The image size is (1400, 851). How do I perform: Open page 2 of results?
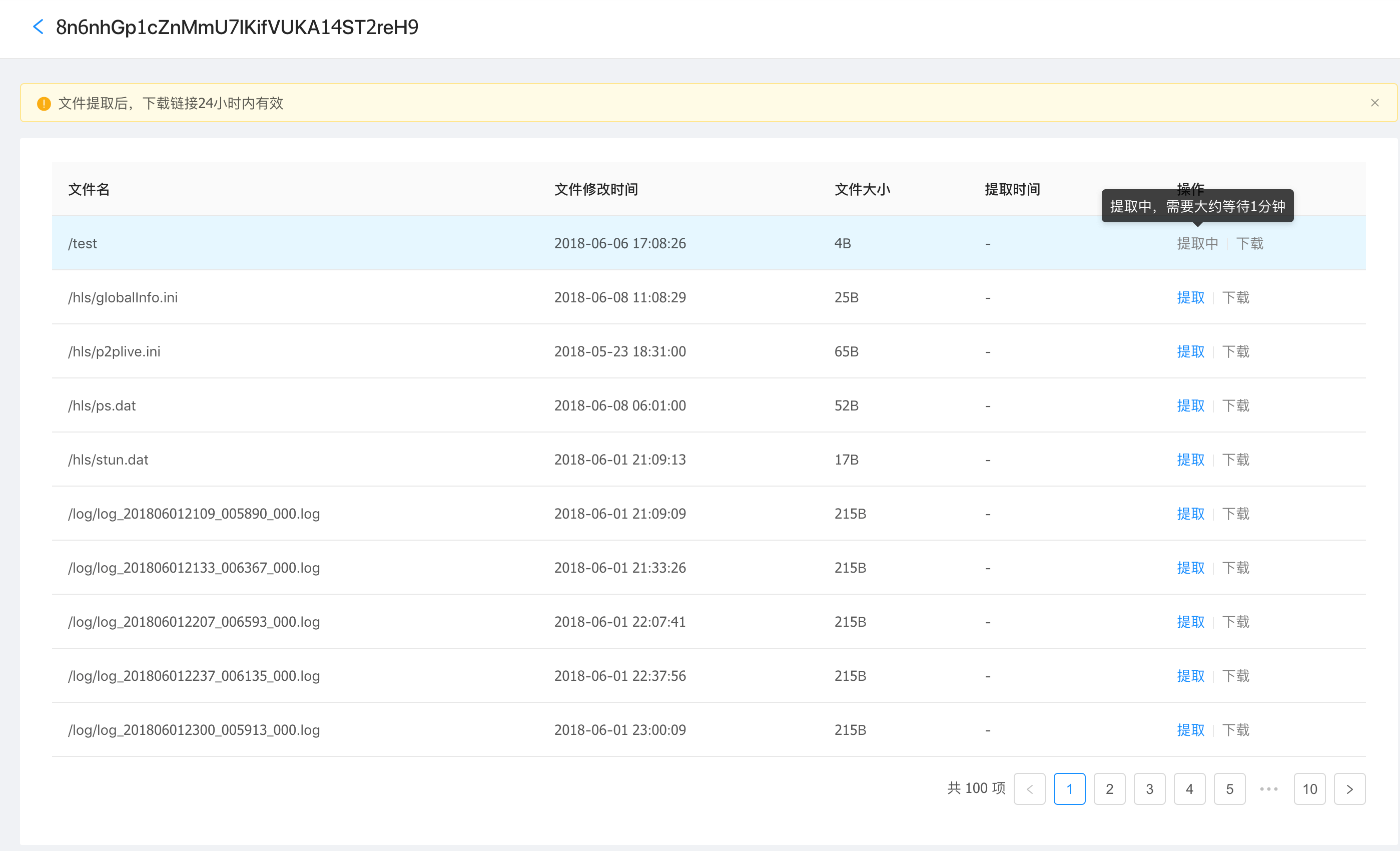[1109, 789]
